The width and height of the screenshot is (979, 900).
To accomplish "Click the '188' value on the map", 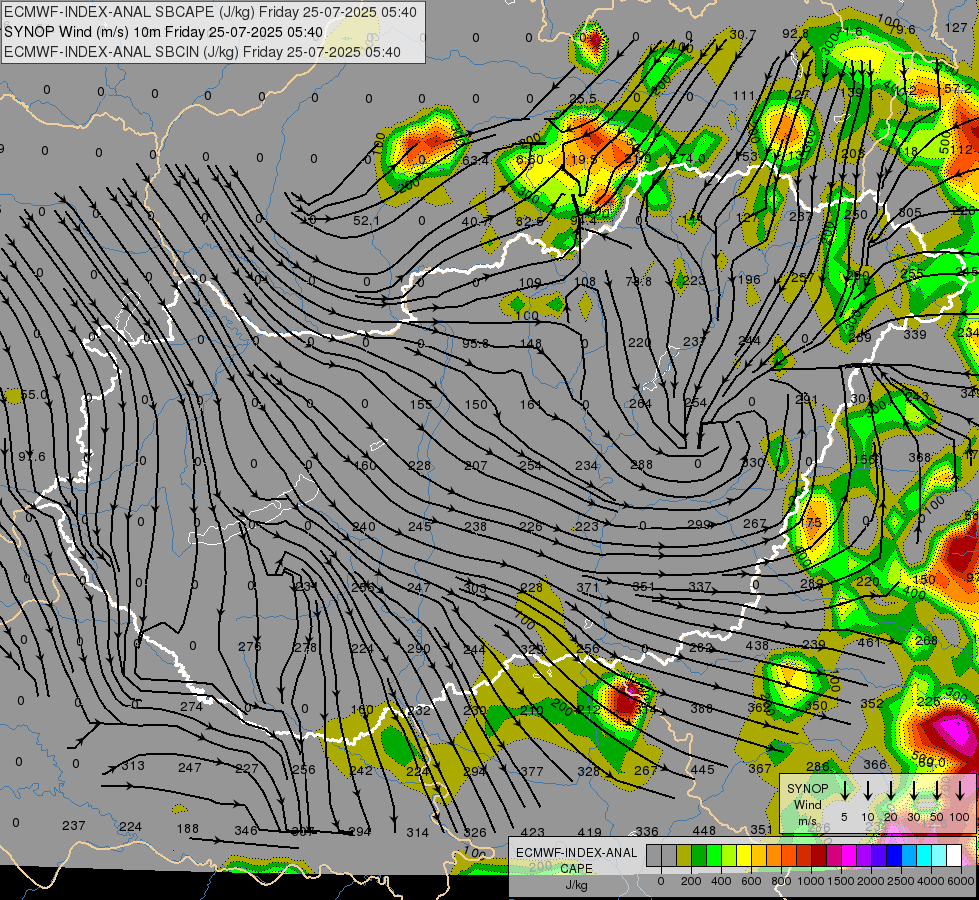I will [x=187, y=828].
